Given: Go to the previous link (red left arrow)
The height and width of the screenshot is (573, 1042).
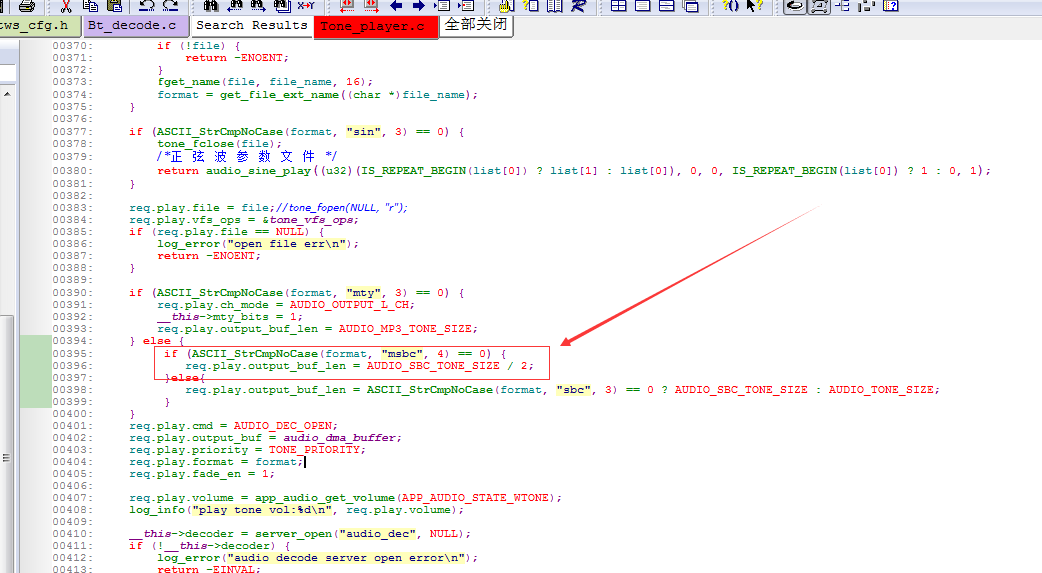Looking at the screenshot, I should pyautogui.click(x=346, y=6).
